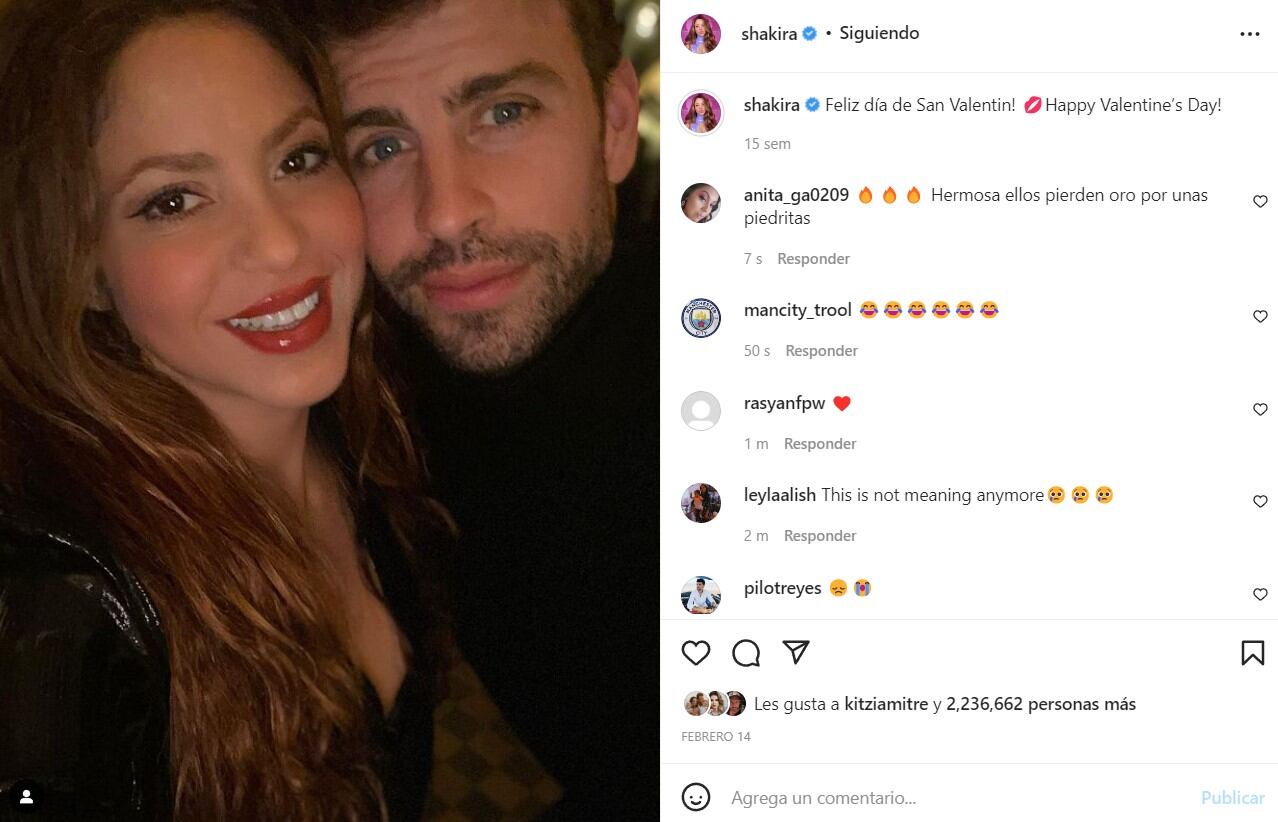
Task: Open the three-dot more options menu
Action: [x=1250, y=34]
